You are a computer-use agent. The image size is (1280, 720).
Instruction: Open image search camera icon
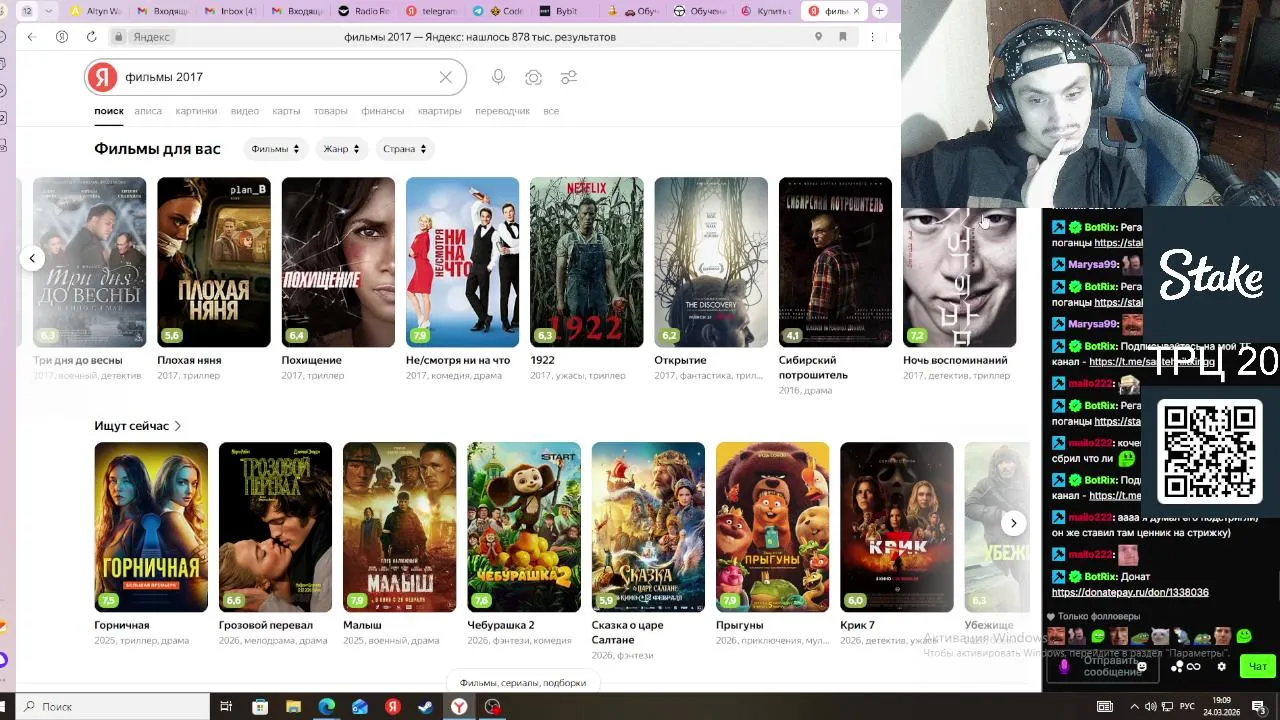534,77
